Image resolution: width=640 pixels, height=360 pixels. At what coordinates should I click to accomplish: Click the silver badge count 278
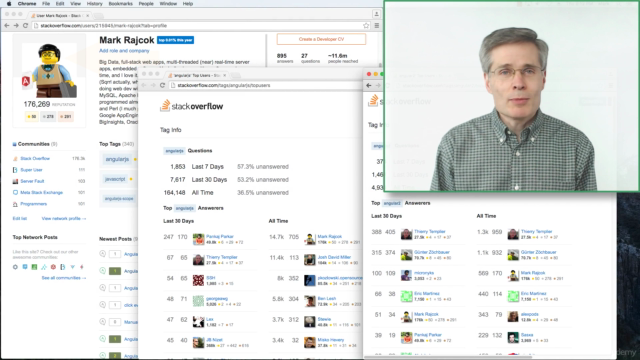(x=49, y=117)
